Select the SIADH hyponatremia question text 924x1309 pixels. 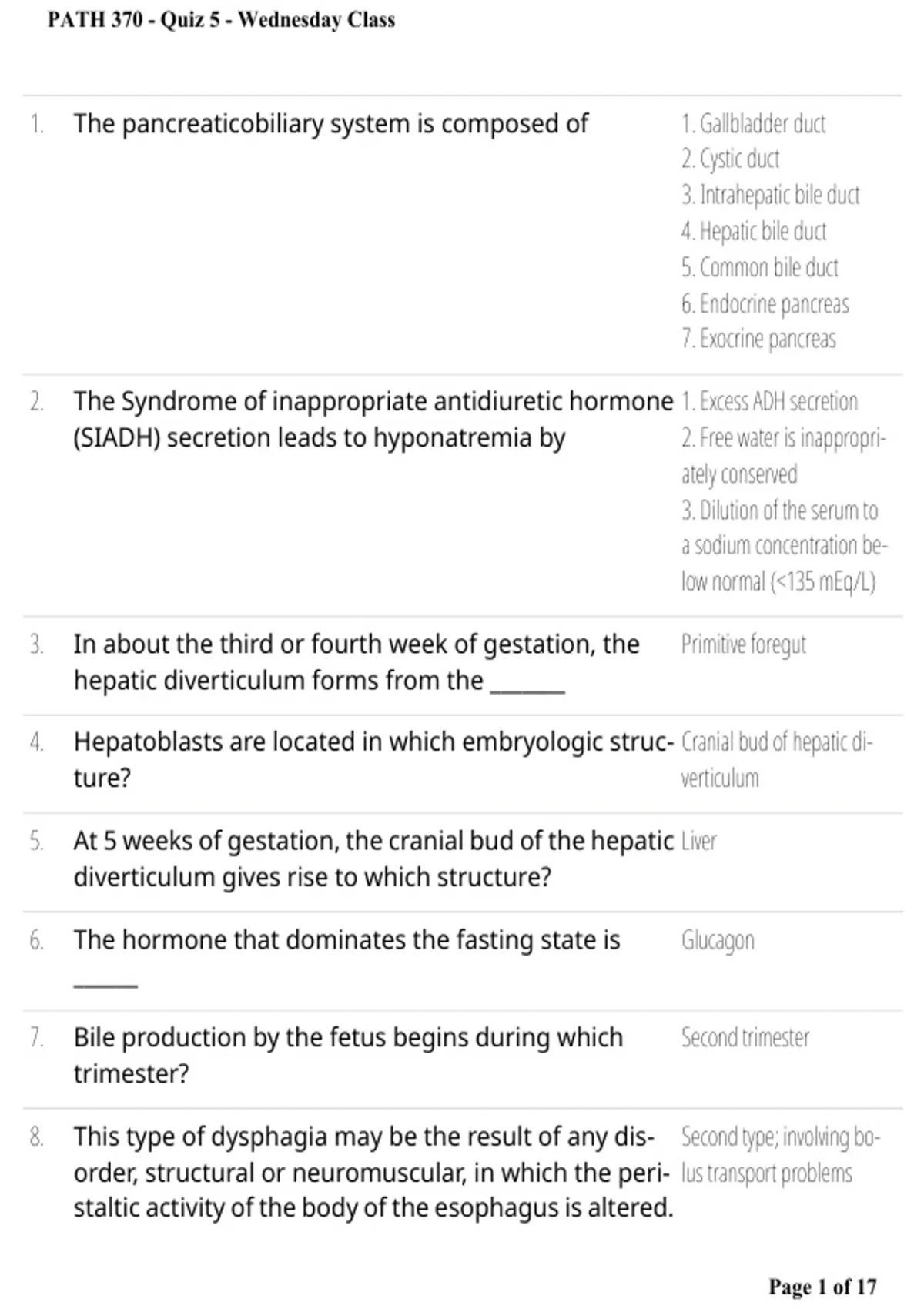tap(373, 420)
